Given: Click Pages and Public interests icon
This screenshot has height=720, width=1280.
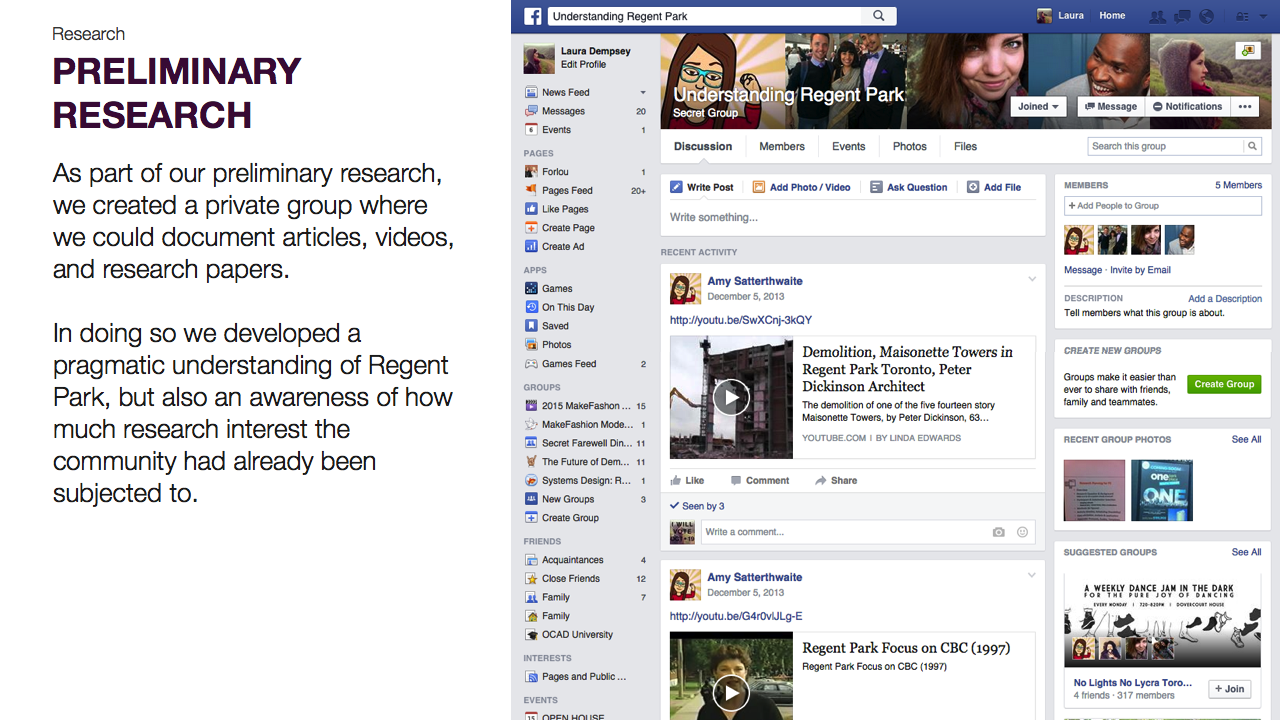Looking at the screenshot, I should (x=531, y=677).
